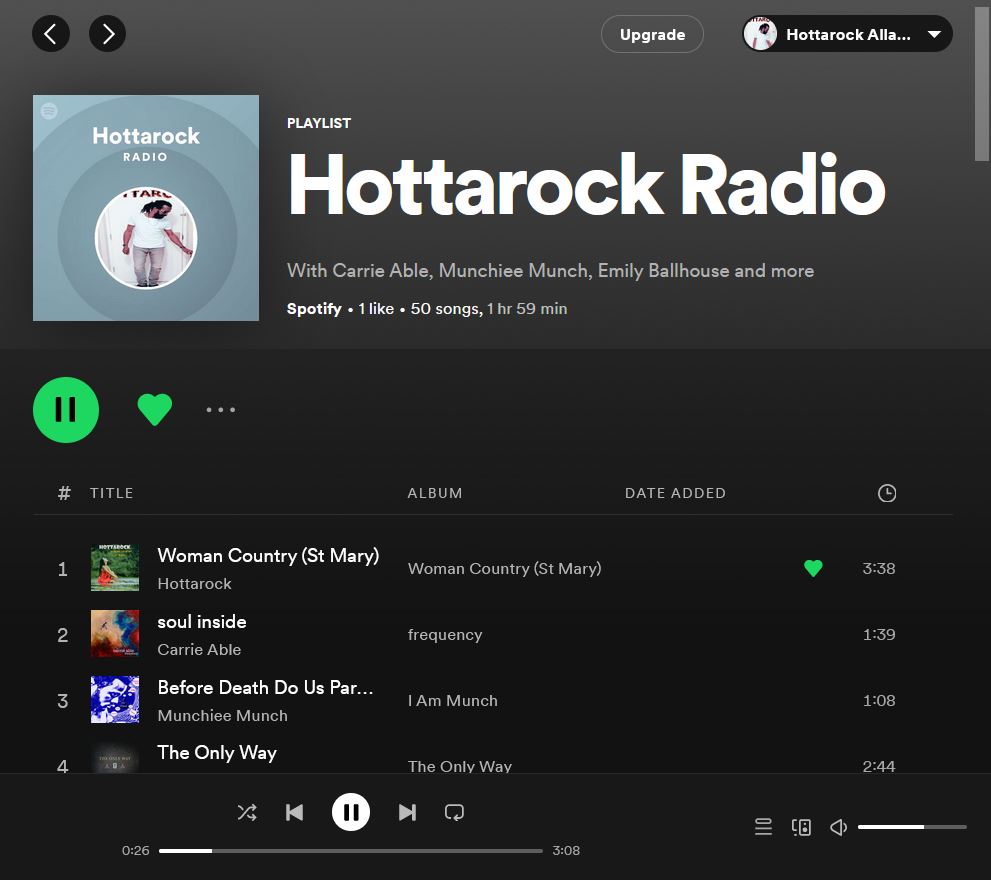Image resolution: width=991 pixels, height=880 pixels.
Task: Open the artist link Carrie Able
Action: click(199, 649)
